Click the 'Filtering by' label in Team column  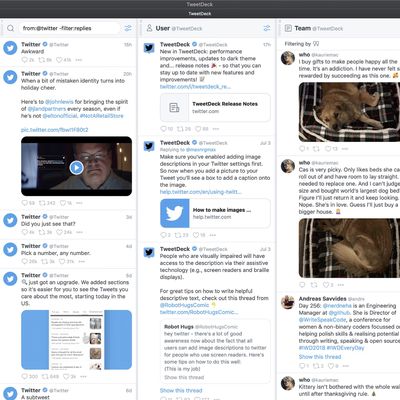[298, 44]
